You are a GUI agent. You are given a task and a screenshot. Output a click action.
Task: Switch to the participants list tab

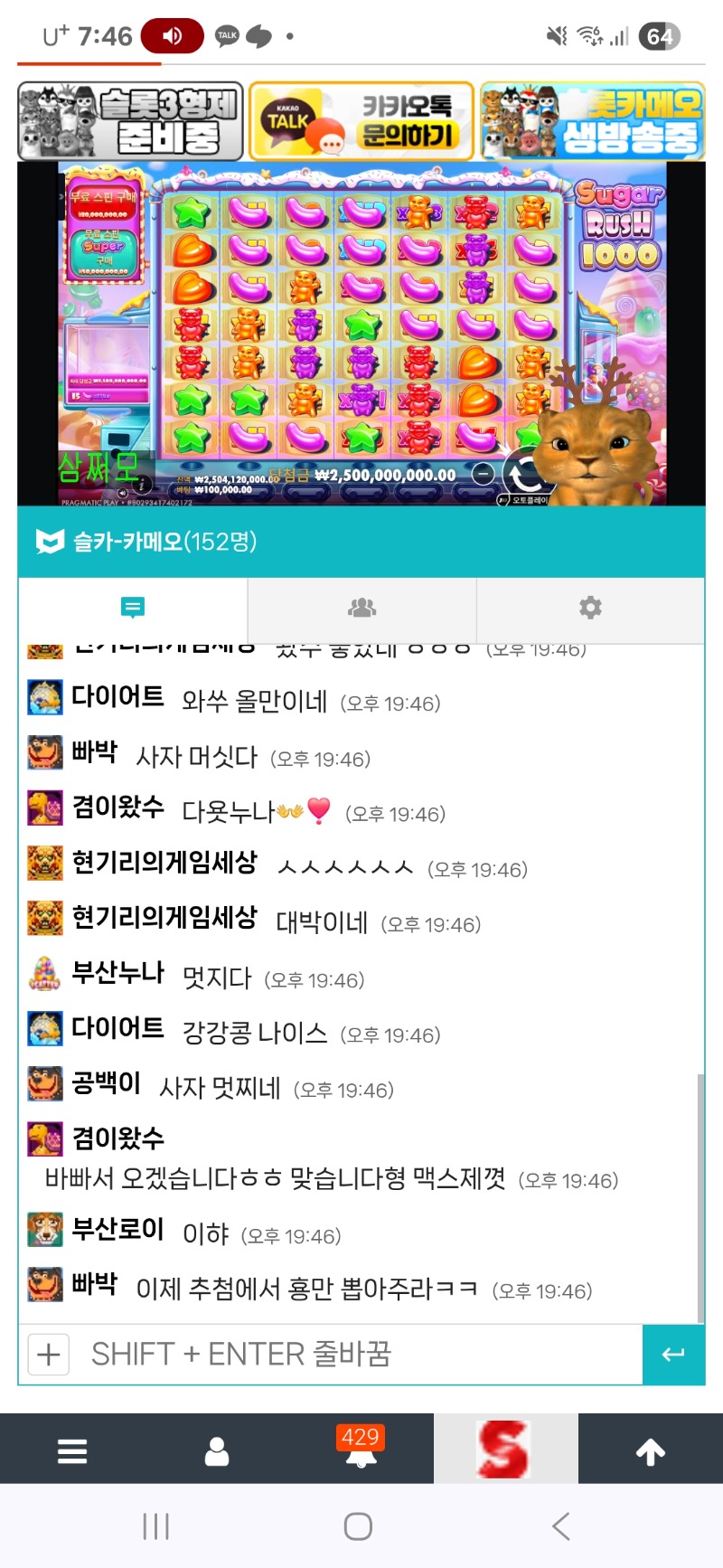tap(361, 608)
